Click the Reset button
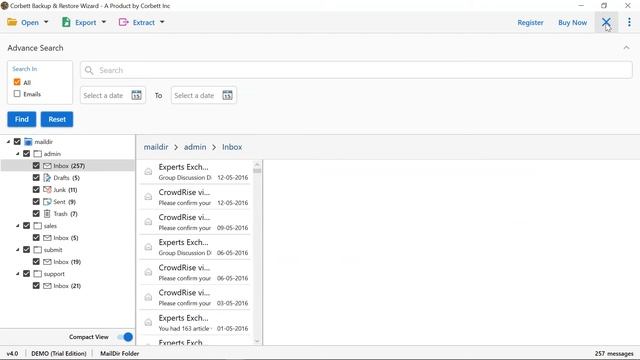640x360 pixels. (57, 119)
